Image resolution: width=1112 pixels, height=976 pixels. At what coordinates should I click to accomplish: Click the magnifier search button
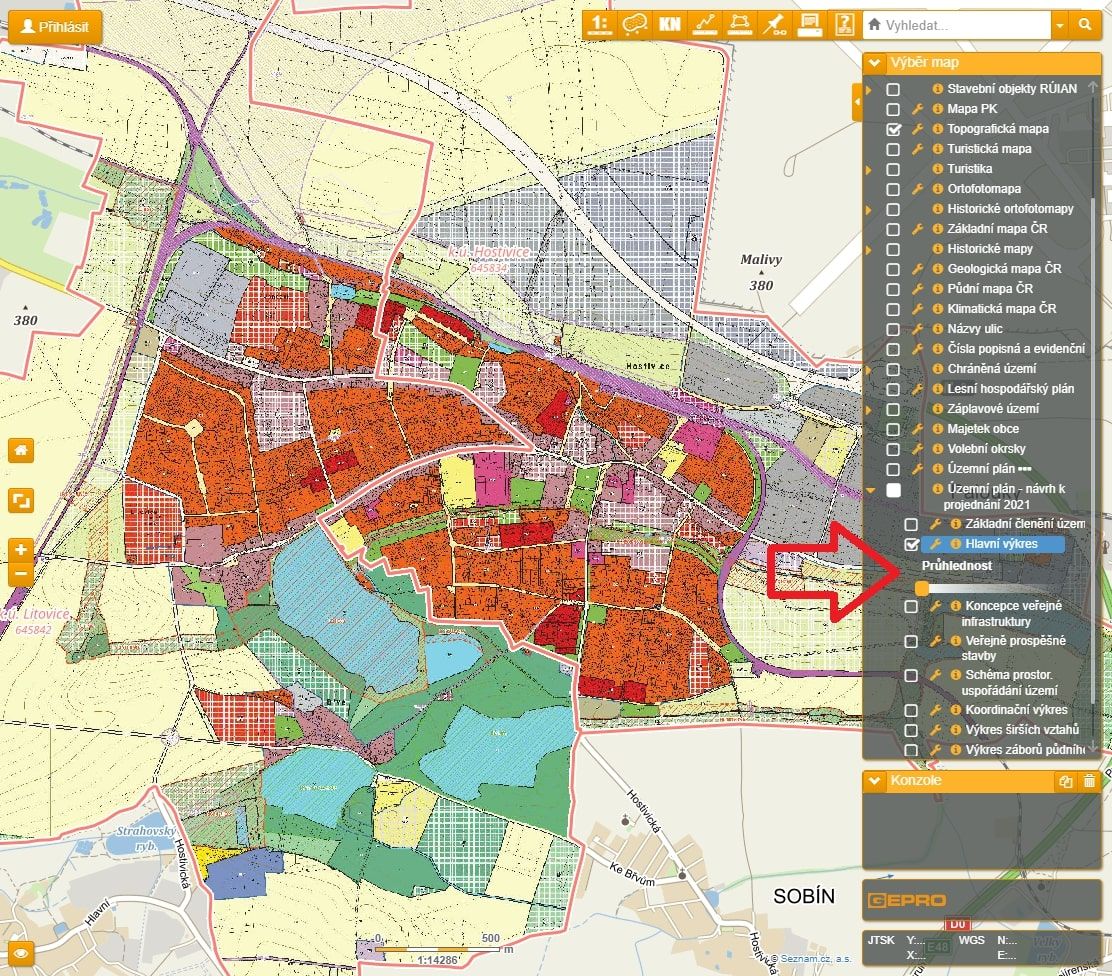[1085, 25]
